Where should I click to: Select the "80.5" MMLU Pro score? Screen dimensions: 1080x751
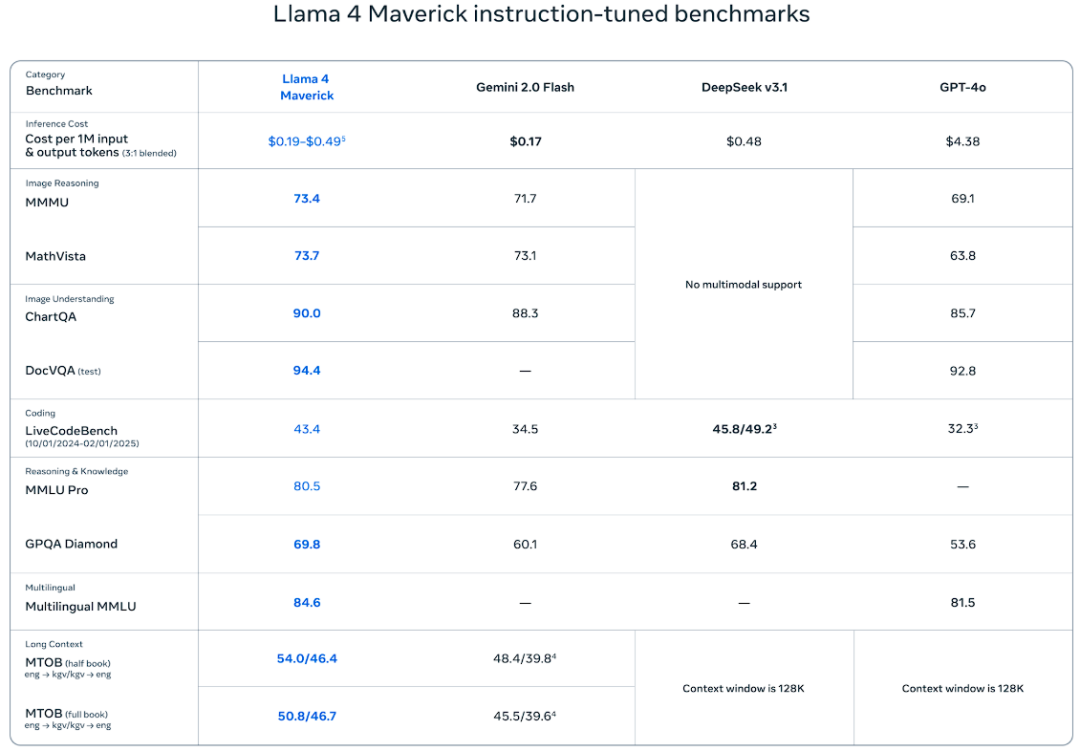307,486
